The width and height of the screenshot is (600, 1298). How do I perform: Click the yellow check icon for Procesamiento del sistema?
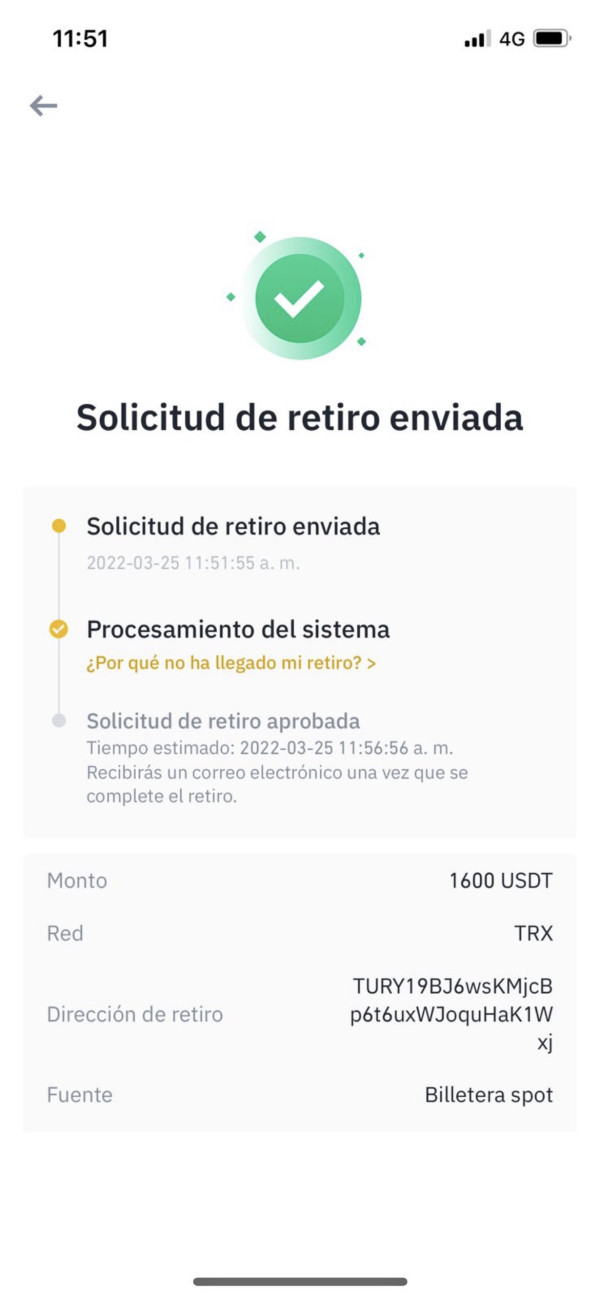pos(59,629)
